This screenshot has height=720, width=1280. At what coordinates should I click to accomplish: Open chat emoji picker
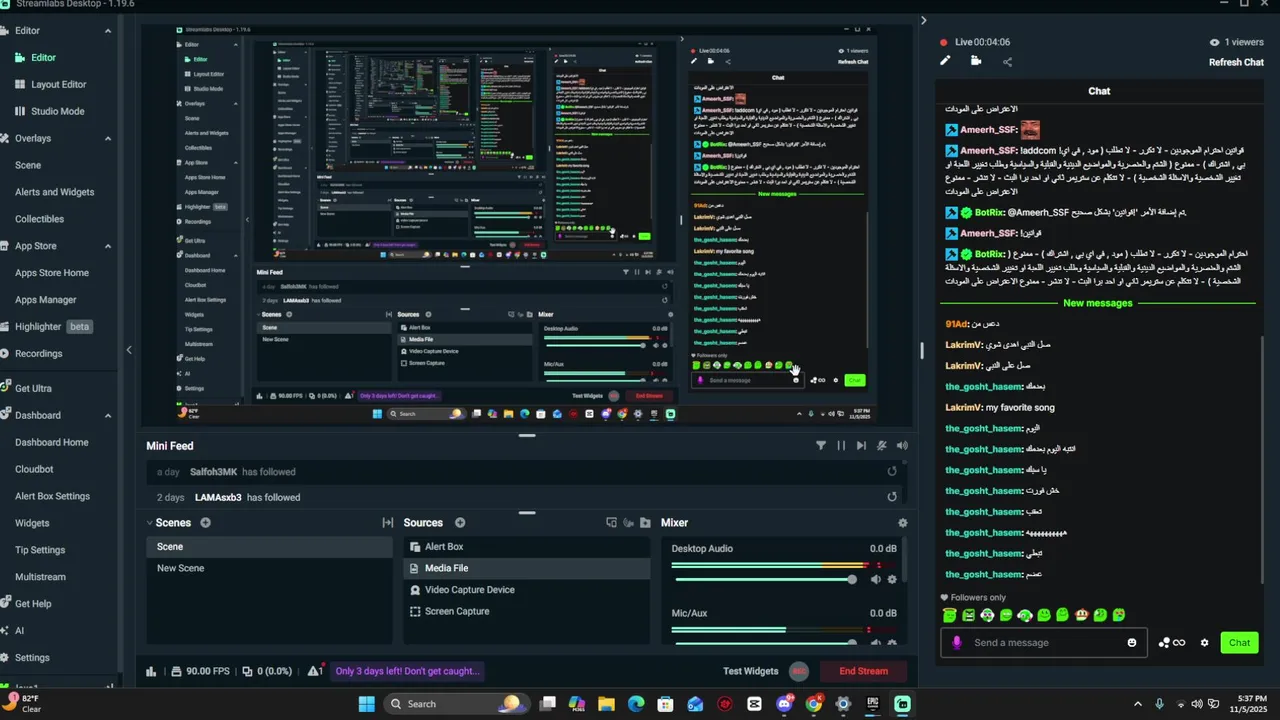tap(1132, 643)
